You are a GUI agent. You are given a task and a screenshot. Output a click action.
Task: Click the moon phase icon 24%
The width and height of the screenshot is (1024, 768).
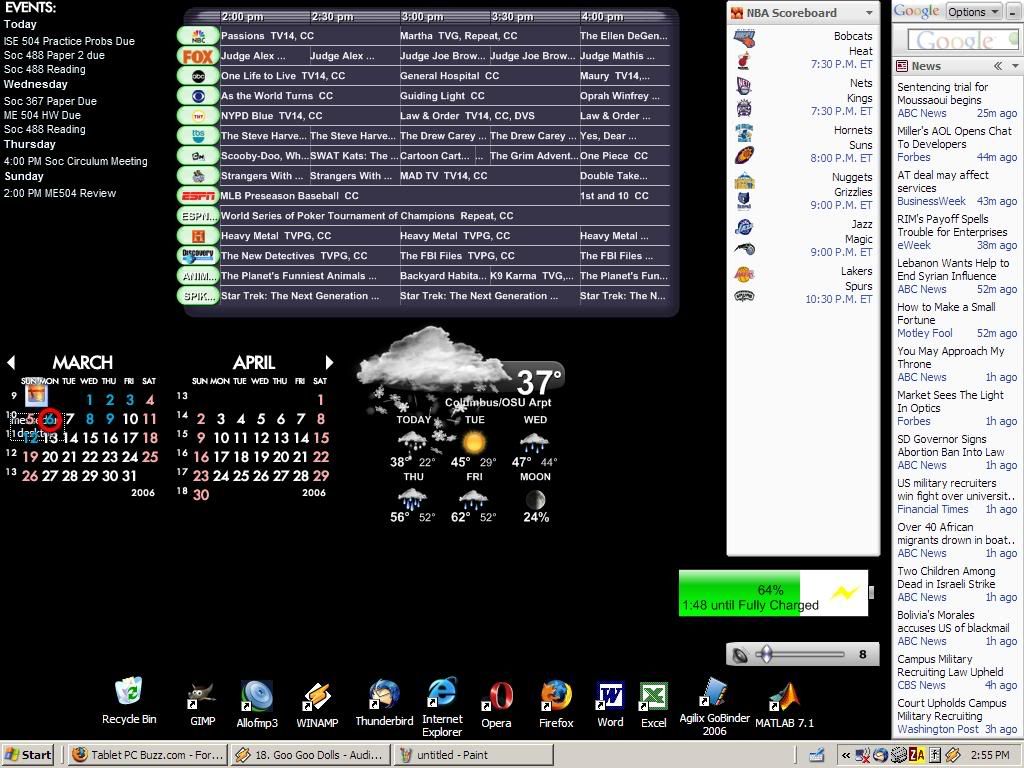click(536, 500)
